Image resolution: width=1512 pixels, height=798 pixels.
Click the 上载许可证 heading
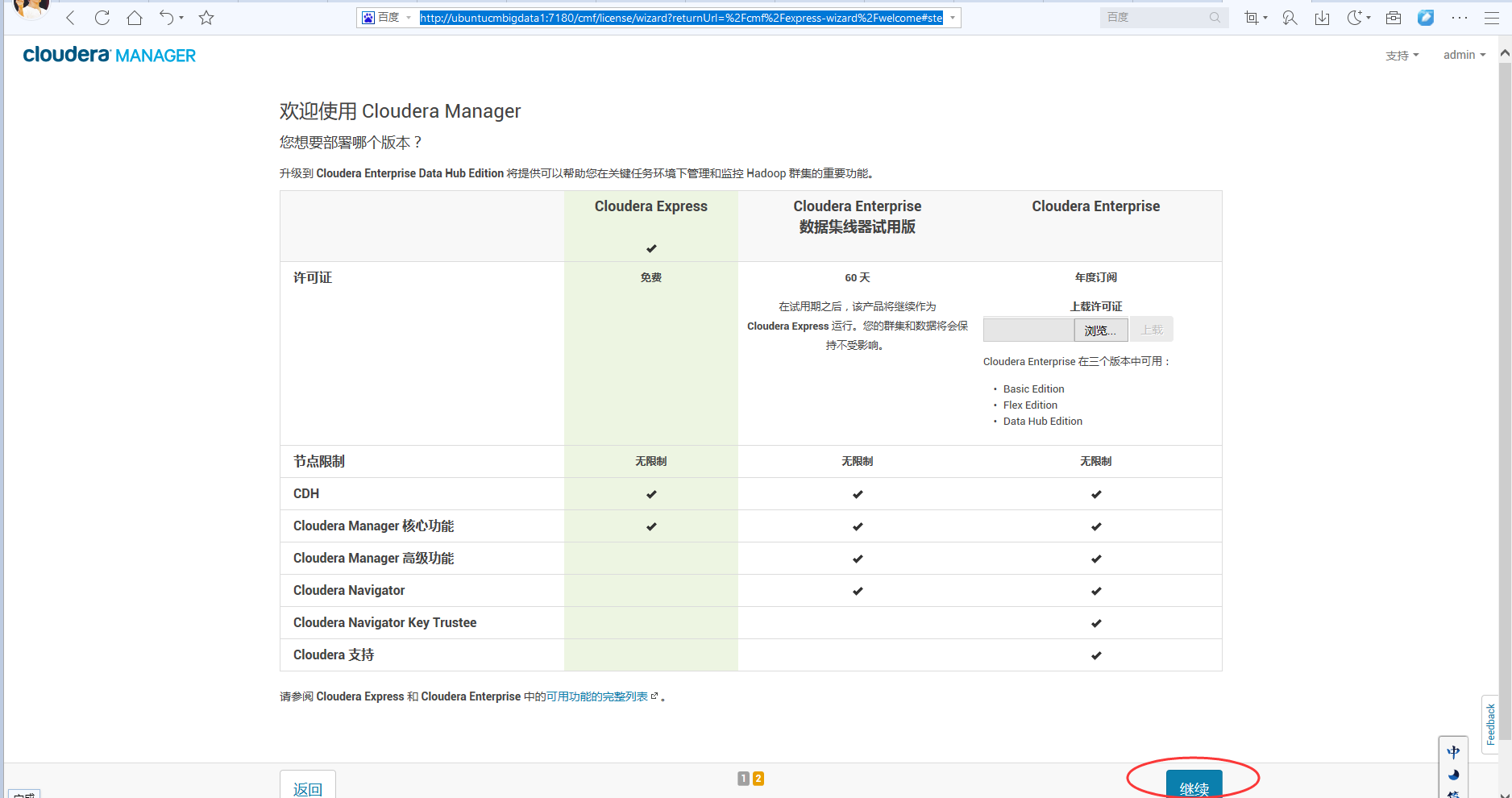[1096, 306]
